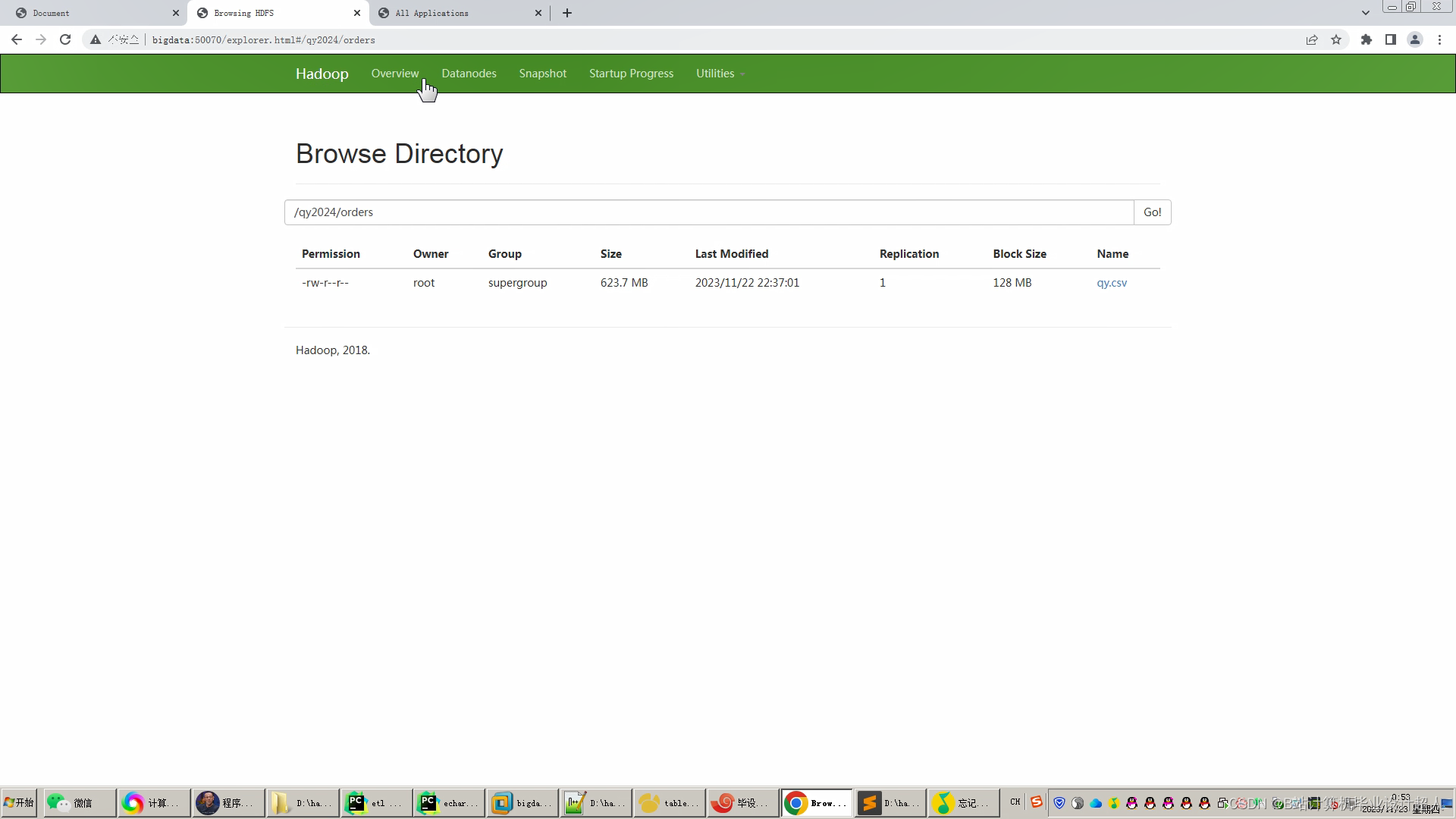Expand the Utilities dropdown menu
The height and width of the screenshot is (819, 1456).
[720, 74]
